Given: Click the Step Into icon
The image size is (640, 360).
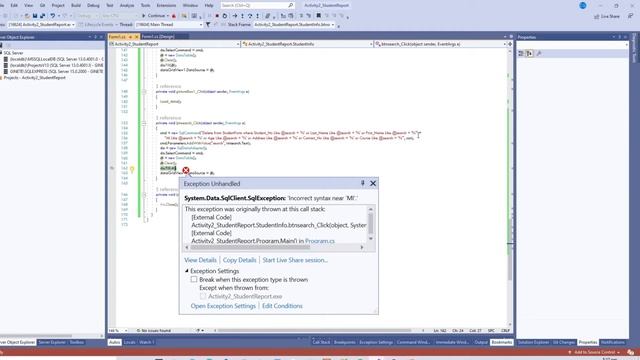Looking at the screenshot, I should point(242,16).
